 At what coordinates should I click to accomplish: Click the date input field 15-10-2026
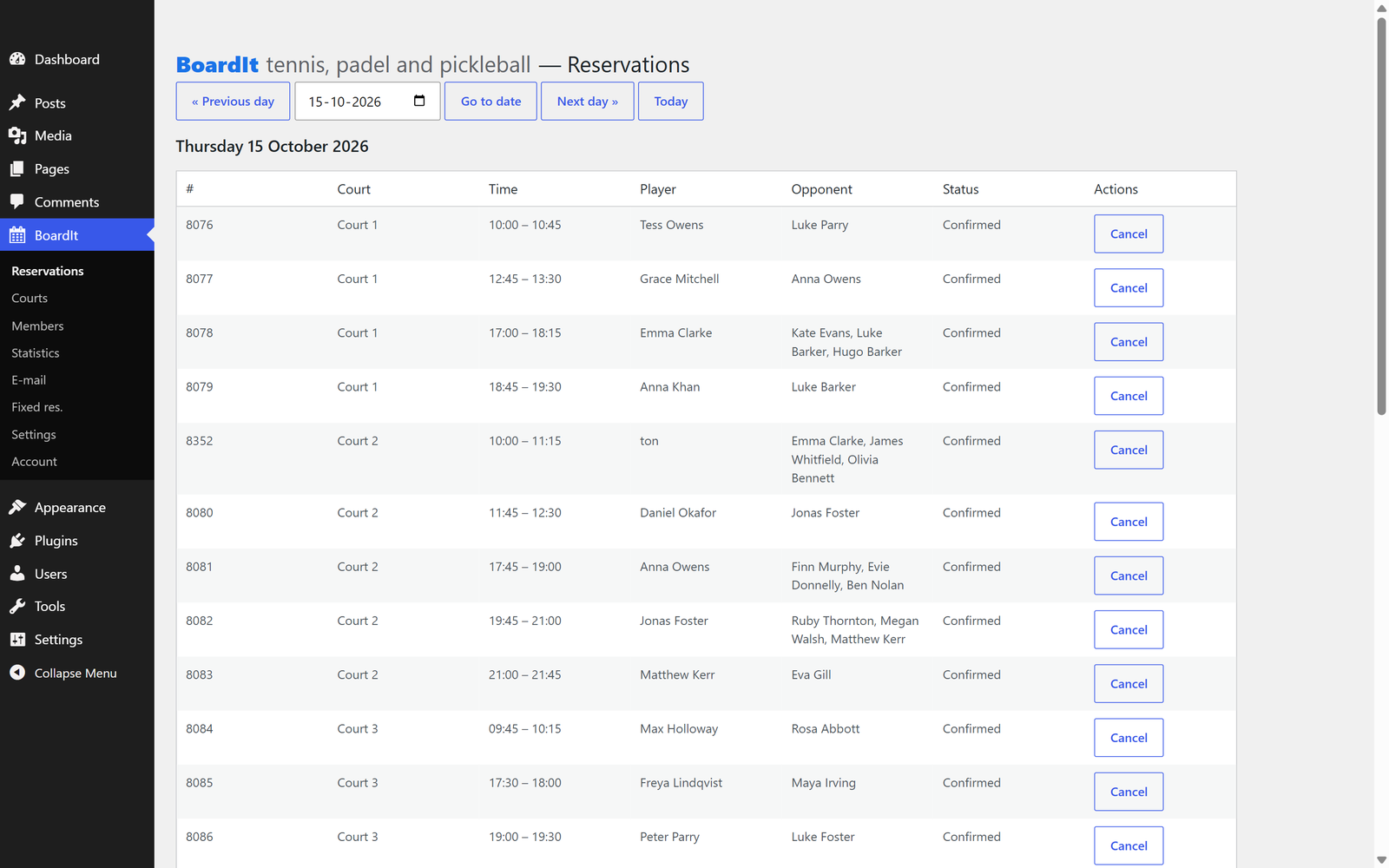click(367, 101)
